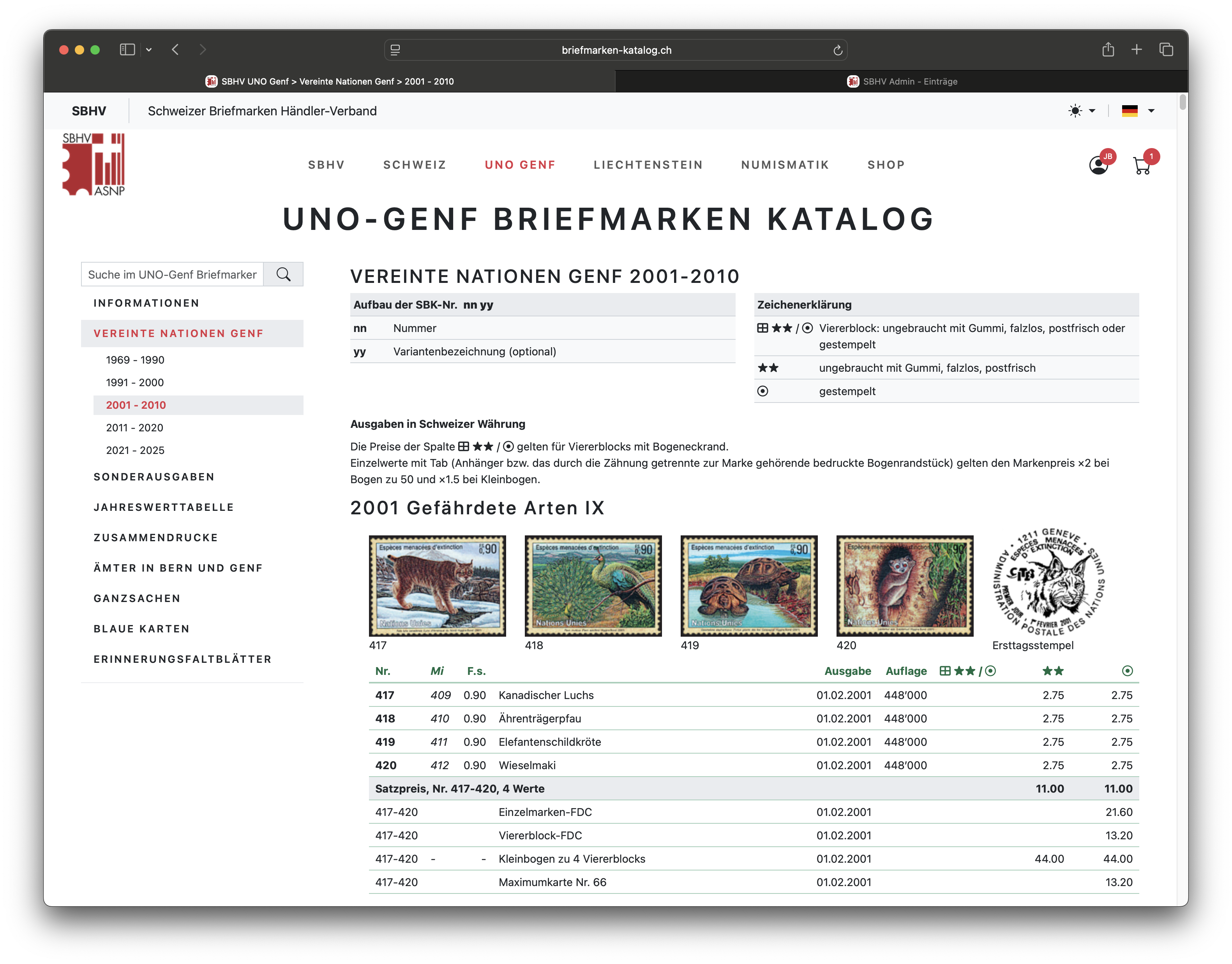Open BLAUE KARTEN sidebar section
Image resolution: width=1232 pixels, height=964 pixels.
pyautogui.click(x=142, y=629)
